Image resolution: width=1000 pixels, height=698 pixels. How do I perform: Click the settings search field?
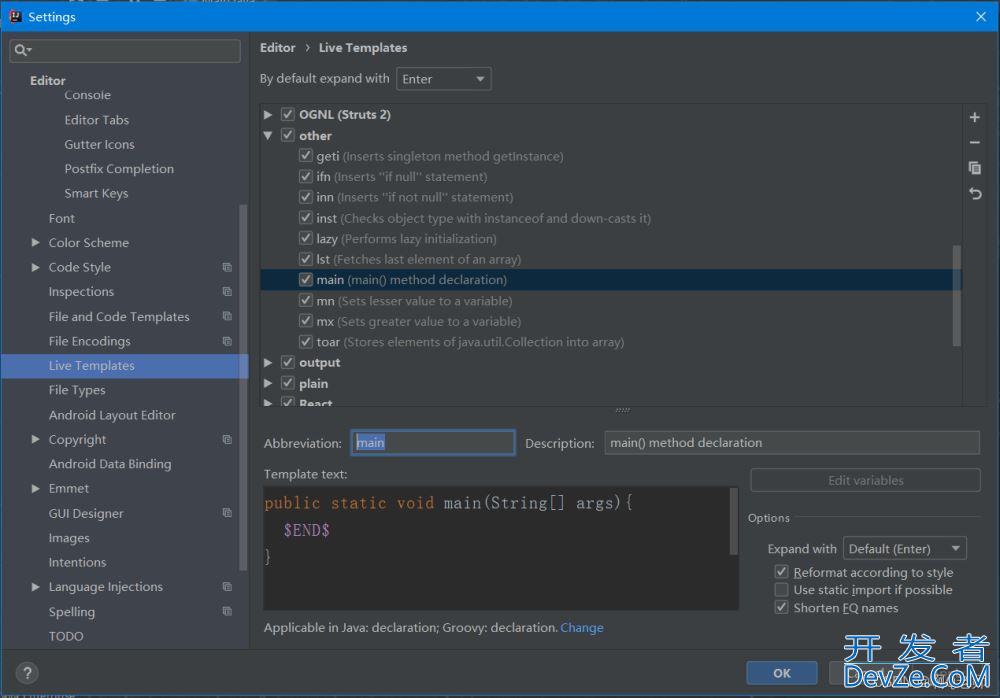tap(125, 50)
